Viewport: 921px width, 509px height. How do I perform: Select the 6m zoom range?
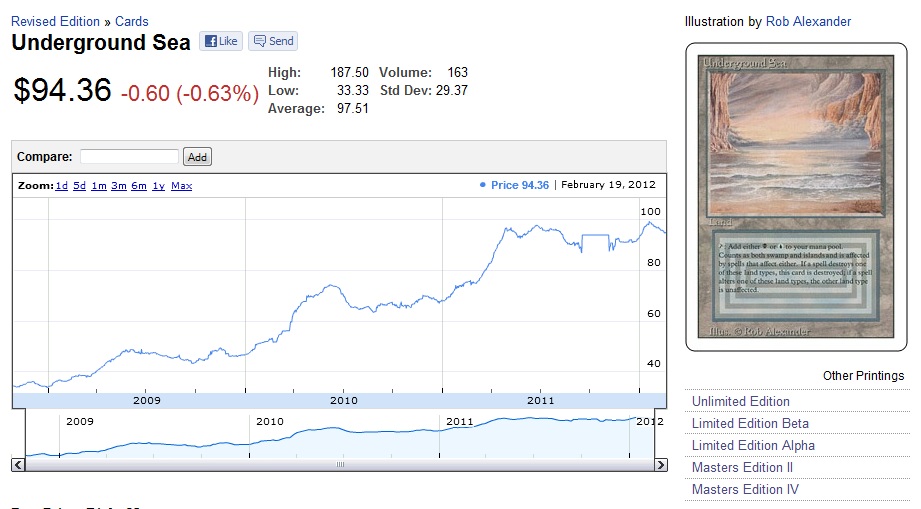tap(139, 186)
